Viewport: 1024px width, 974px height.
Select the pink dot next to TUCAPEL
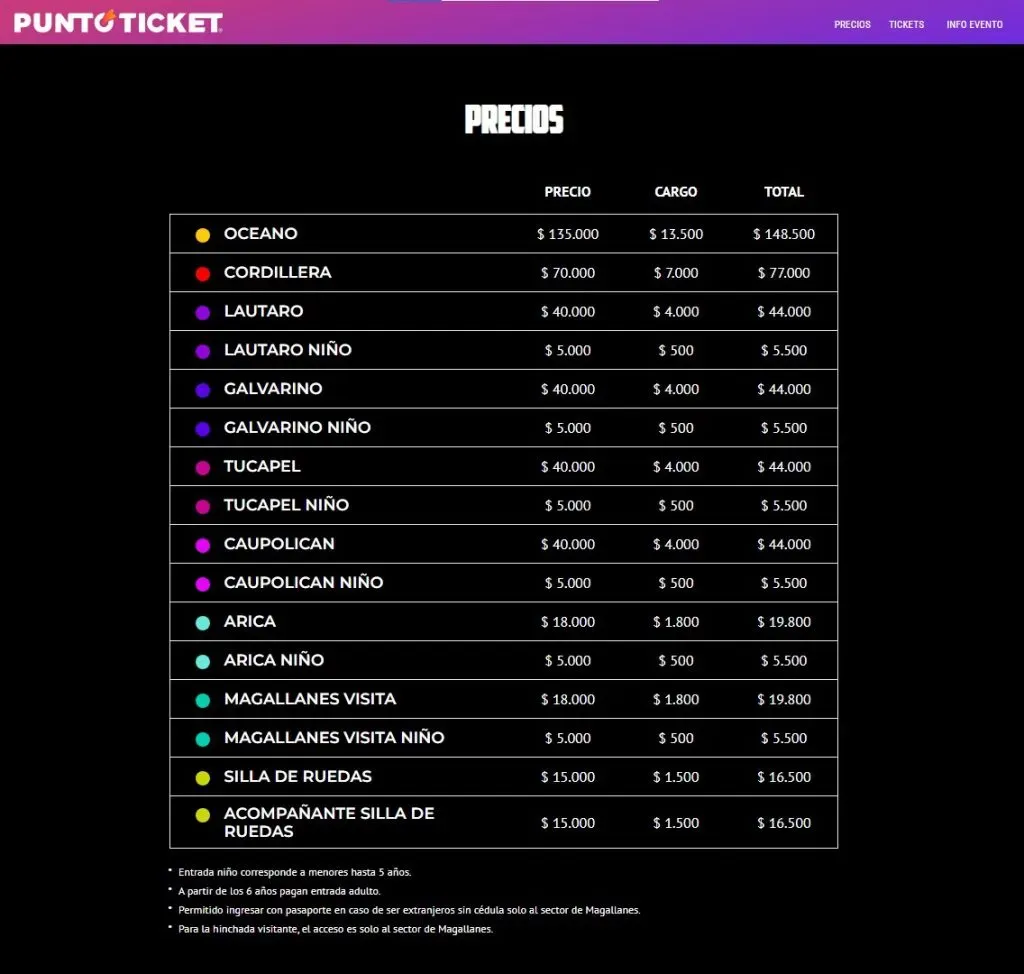click(203, 466)
